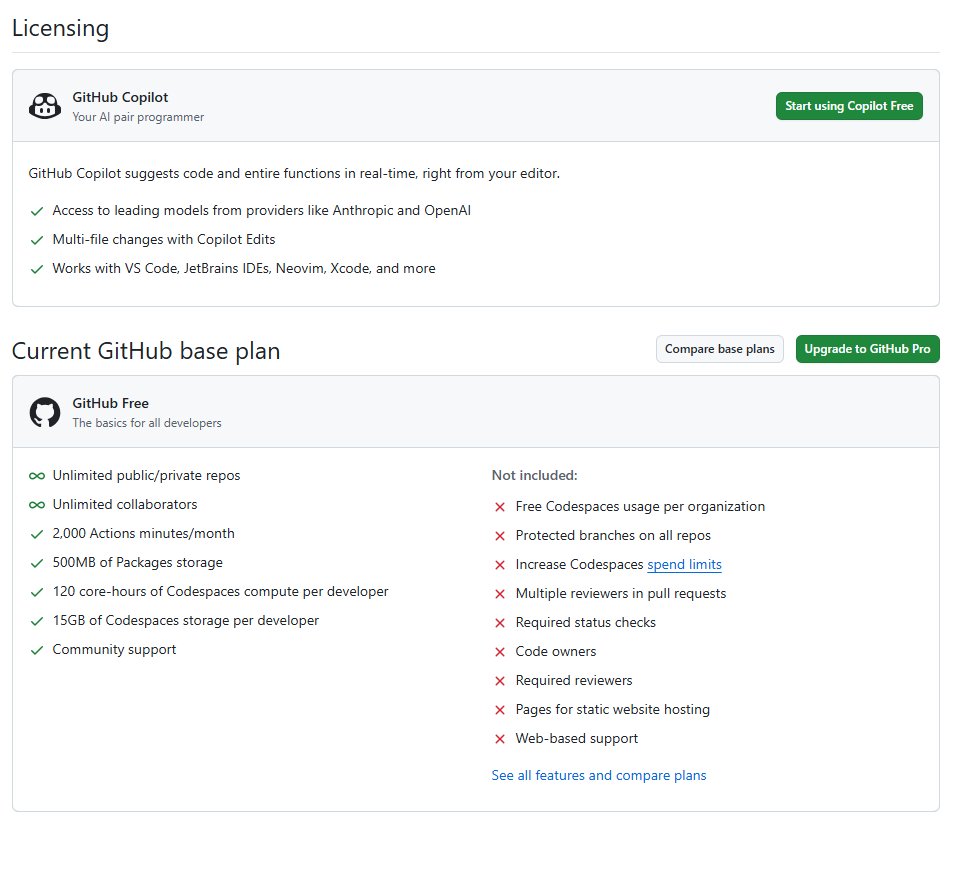
Task: Click red X beside Pages for static website hosting
Action: click(x=500, y=710)
